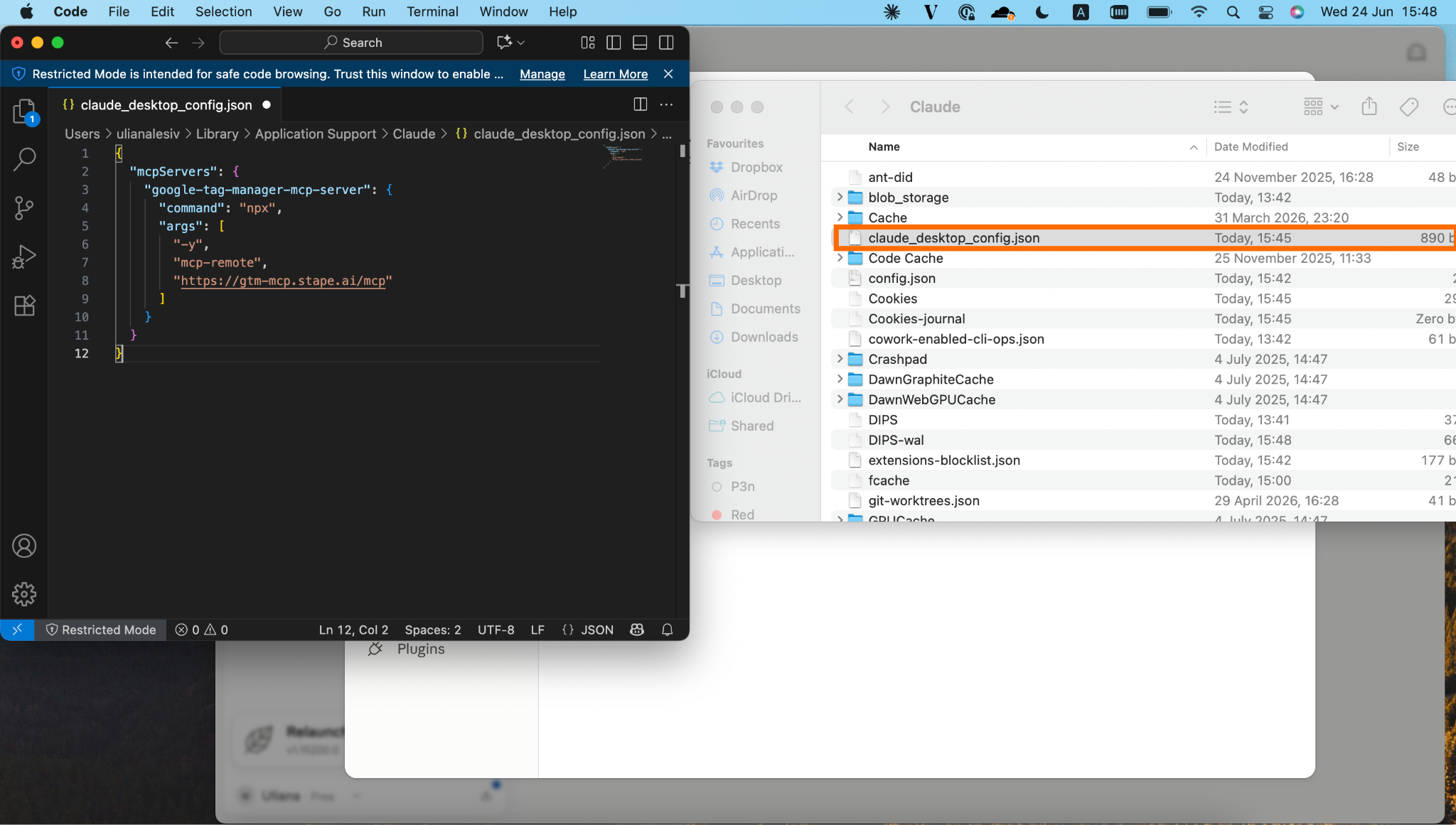
Task: Open Copilot status in status bar
Action: (637, 630)
